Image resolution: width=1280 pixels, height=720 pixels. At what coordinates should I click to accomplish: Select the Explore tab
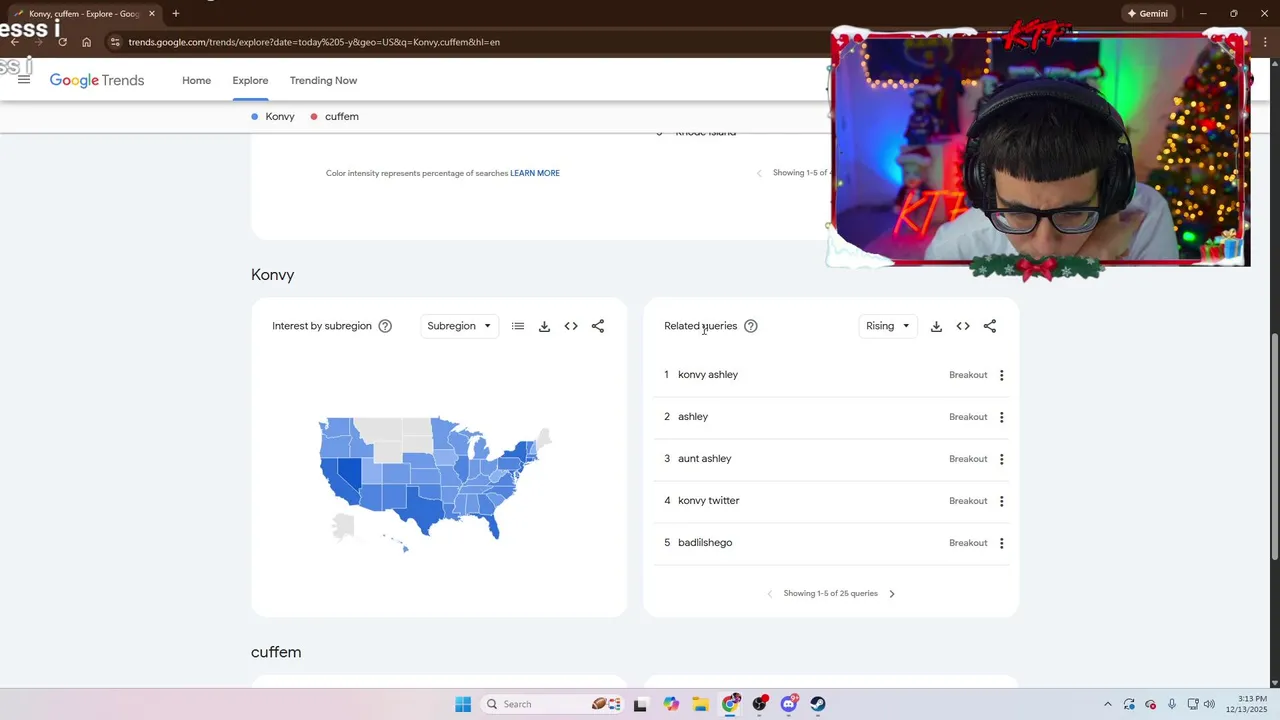click(250, 80)
